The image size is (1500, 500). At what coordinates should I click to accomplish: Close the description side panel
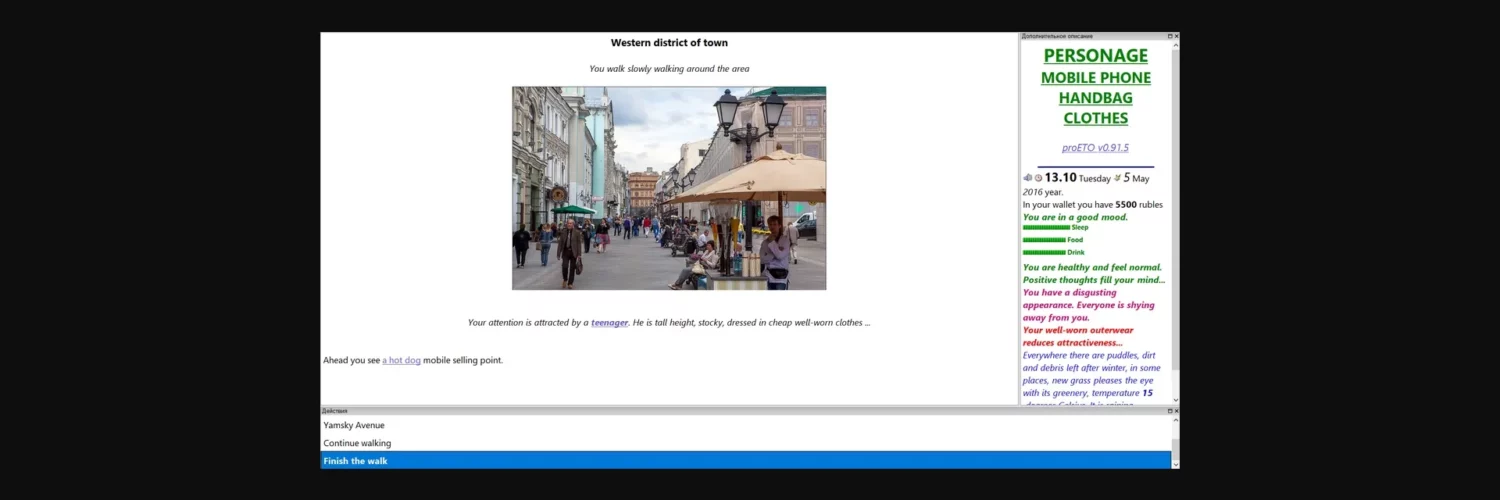pos(1176,36)
